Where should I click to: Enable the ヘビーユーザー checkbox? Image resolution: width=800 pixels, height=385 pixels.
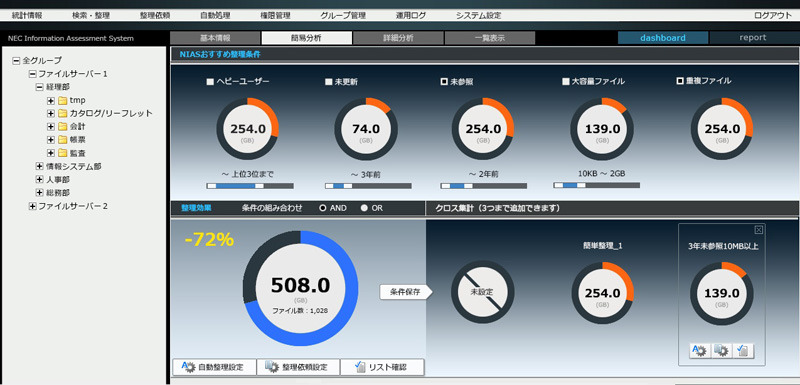tap(210, 82)
